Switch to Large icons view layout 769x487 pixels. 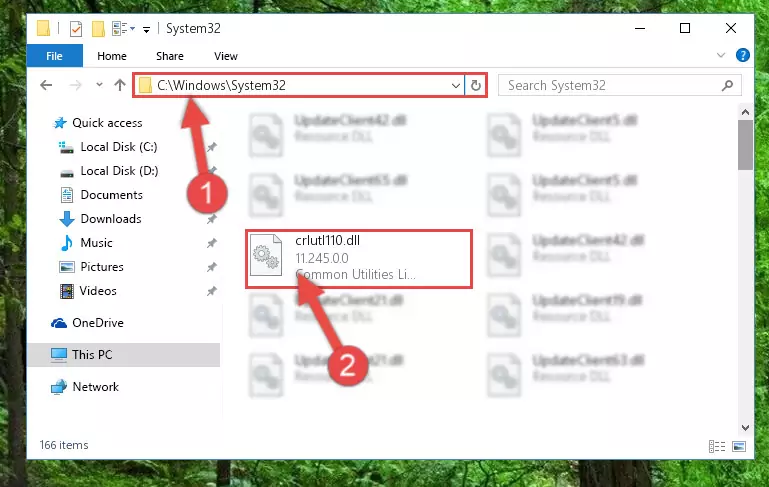(x=739, y=446)
